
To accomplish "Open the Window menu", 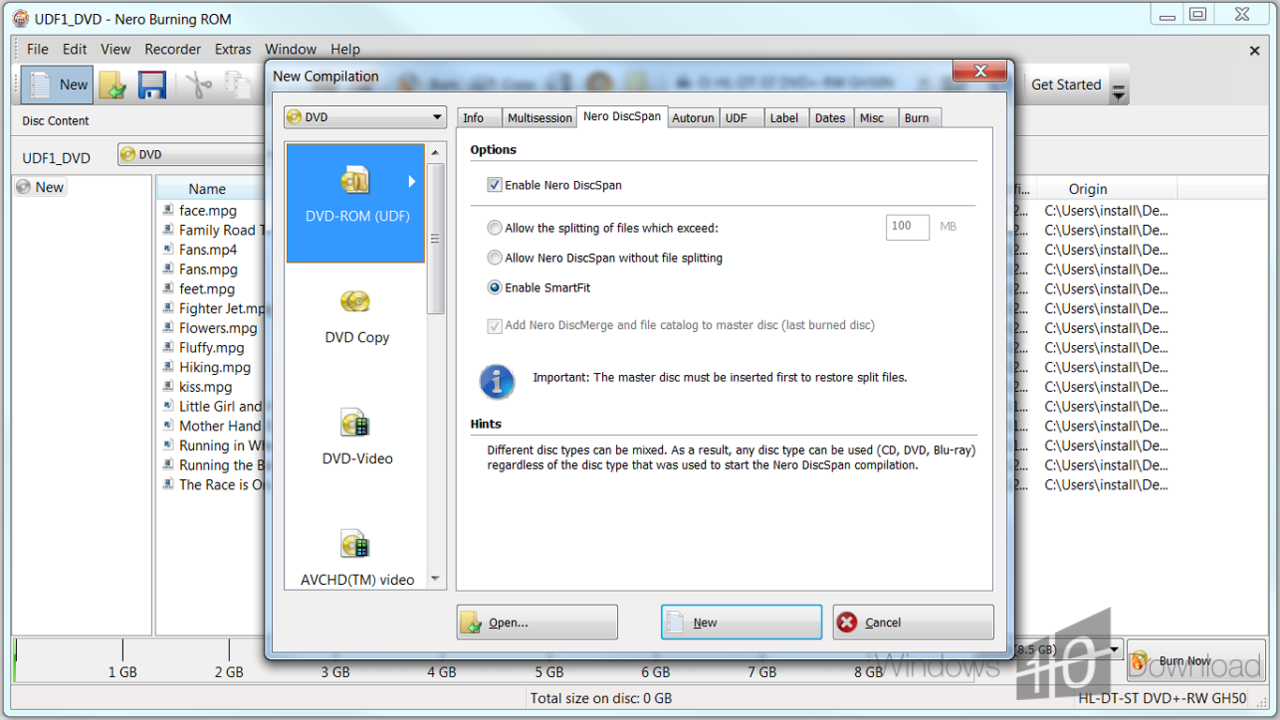I will pyautogui.click(x=291, y=49).
